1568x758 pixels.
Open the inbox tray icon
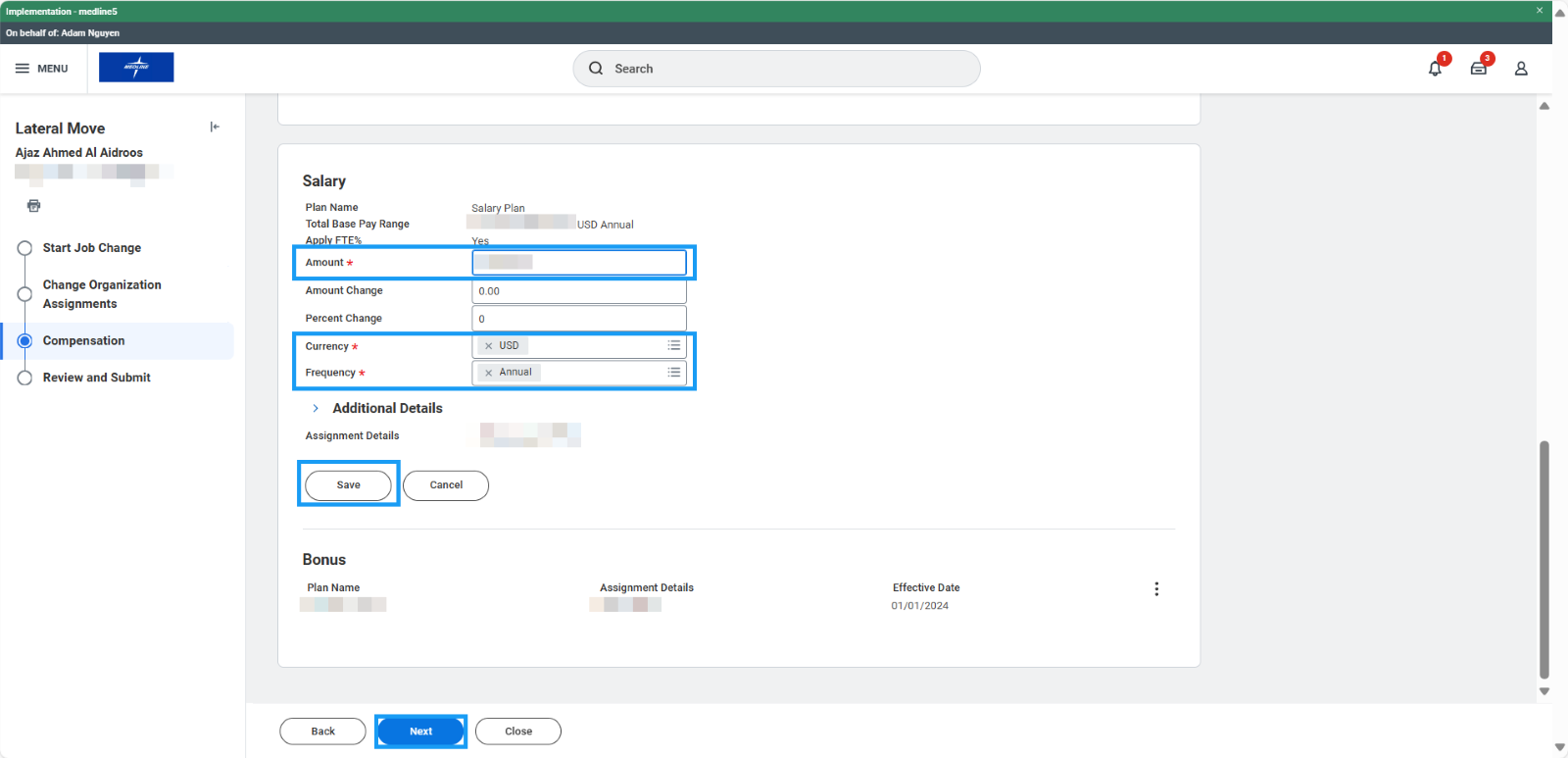1478,69
